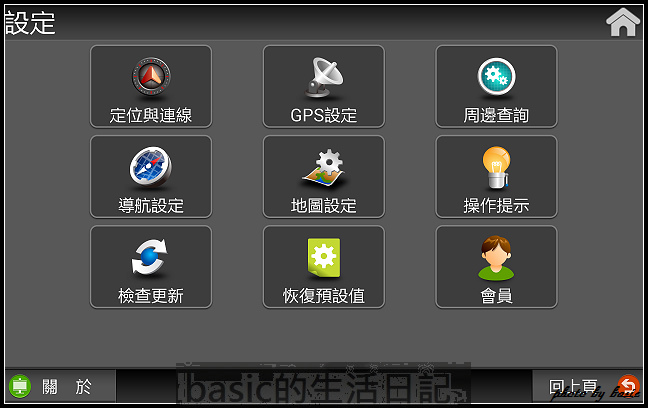The image size is (648, 408).
Task: Open 周邊查詢 teal gears icon
Action: click(x=496, y=77)
